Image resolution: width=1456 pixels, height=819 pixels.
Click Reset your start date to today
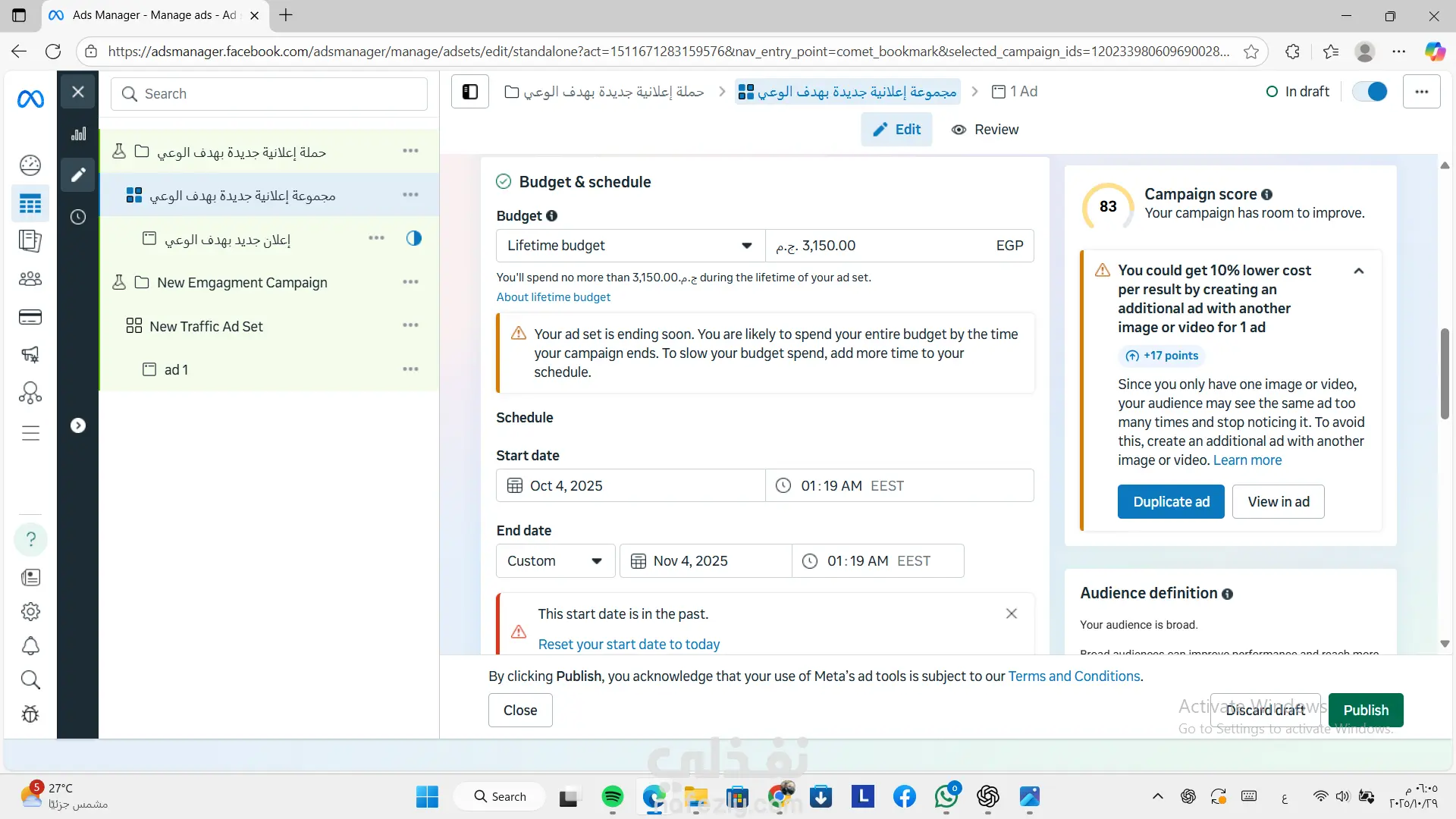[629, 645]
